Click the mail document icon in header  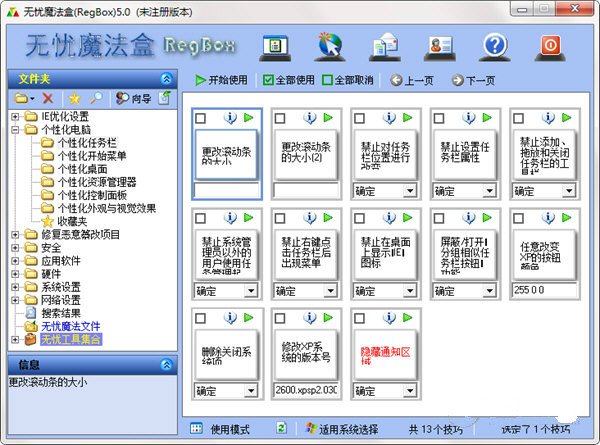pyautogui.click(x=385, y=46)
